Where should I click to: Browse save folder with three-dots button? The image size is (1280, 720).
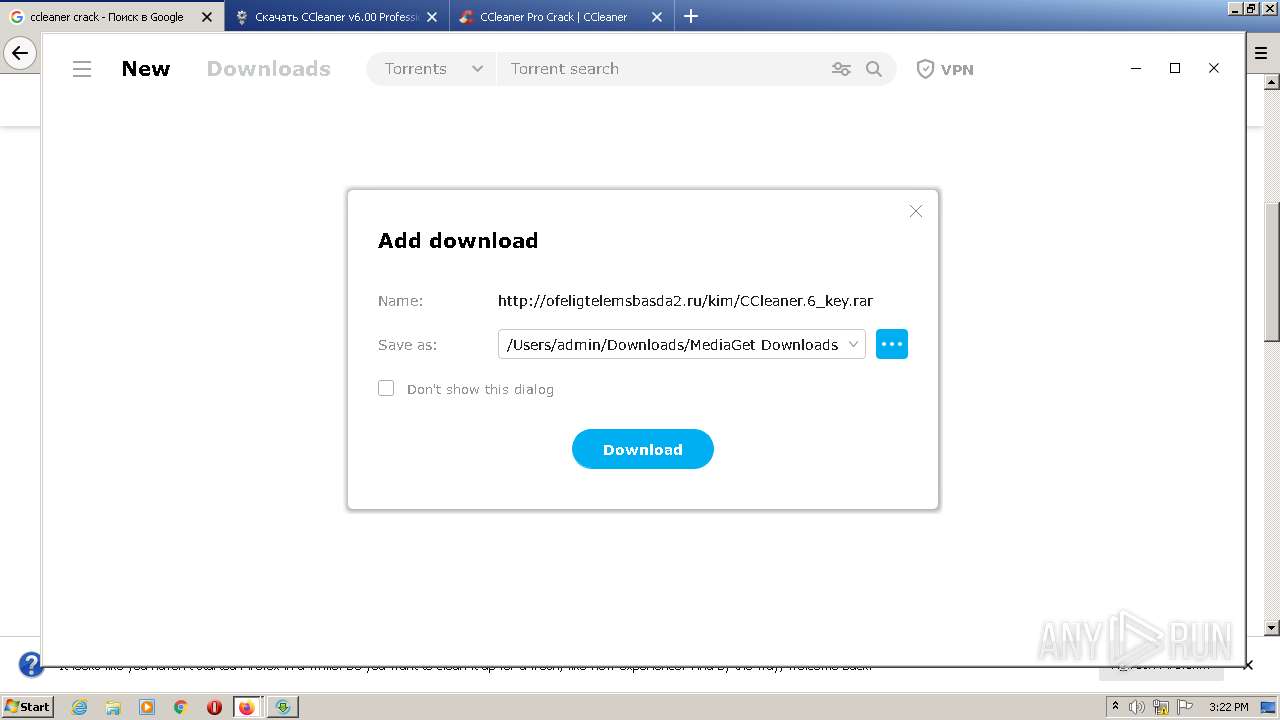pyautogui.click(x=892, y=344)
